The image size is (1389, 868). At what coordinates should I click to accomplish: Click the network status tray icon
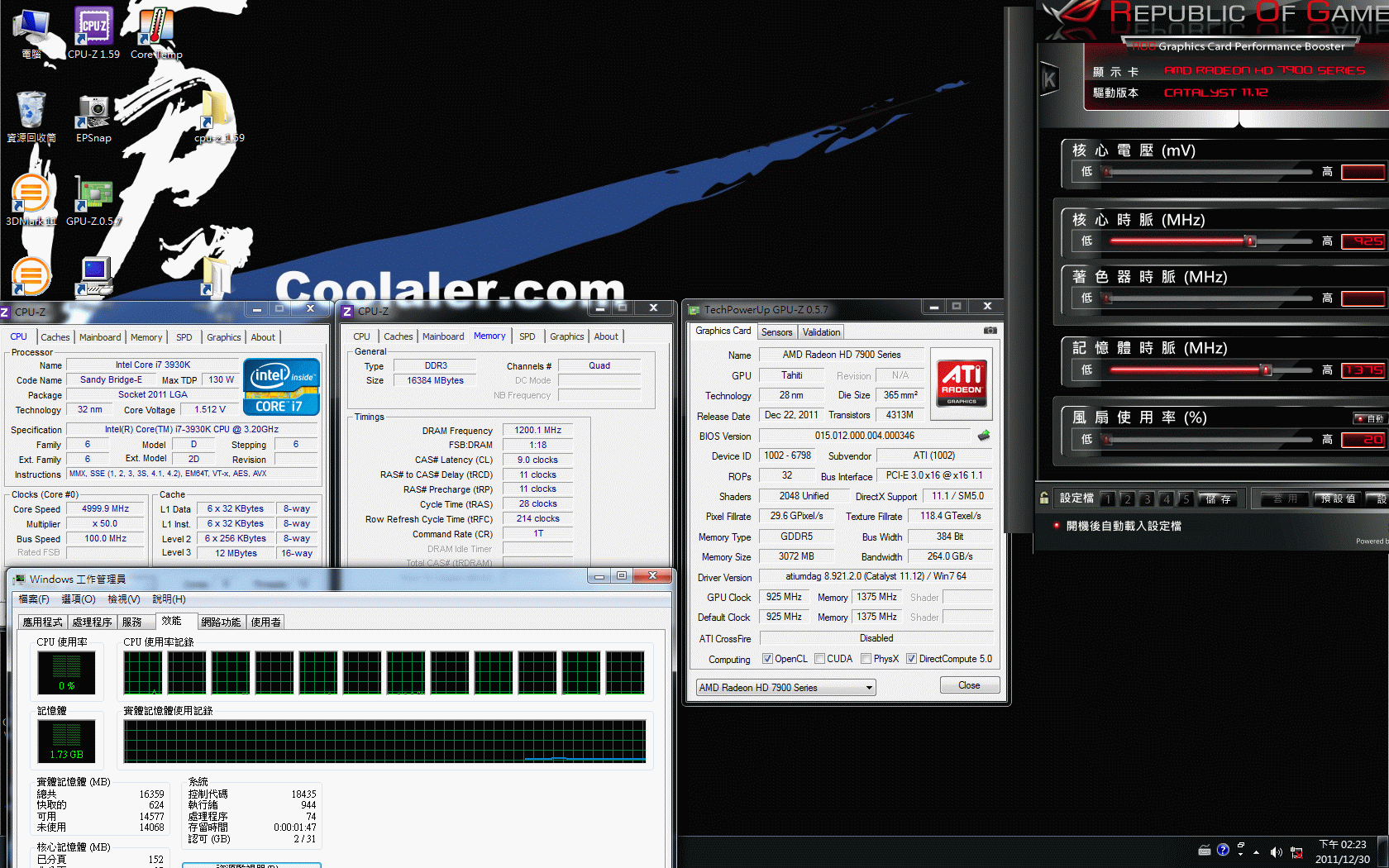point(1296,852)
